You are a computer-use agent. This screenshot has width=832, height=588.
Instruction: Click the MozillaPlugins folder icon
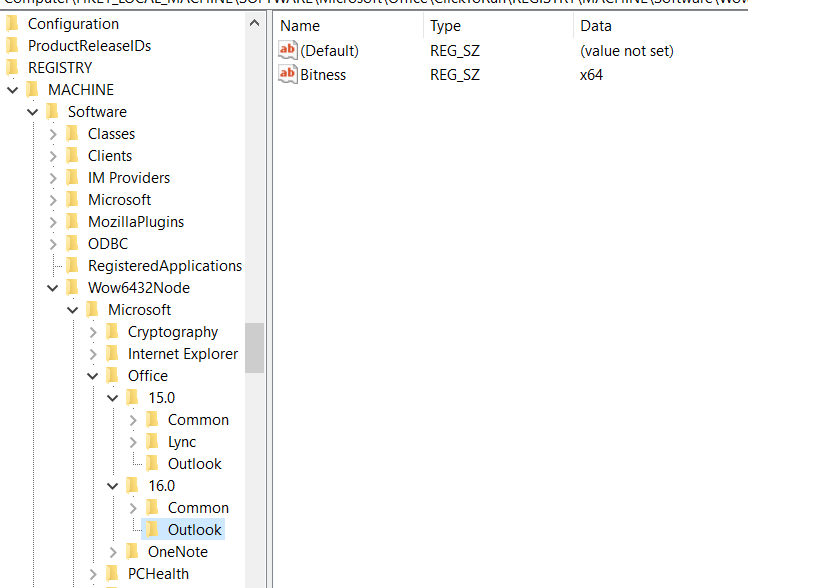[73, 222]
